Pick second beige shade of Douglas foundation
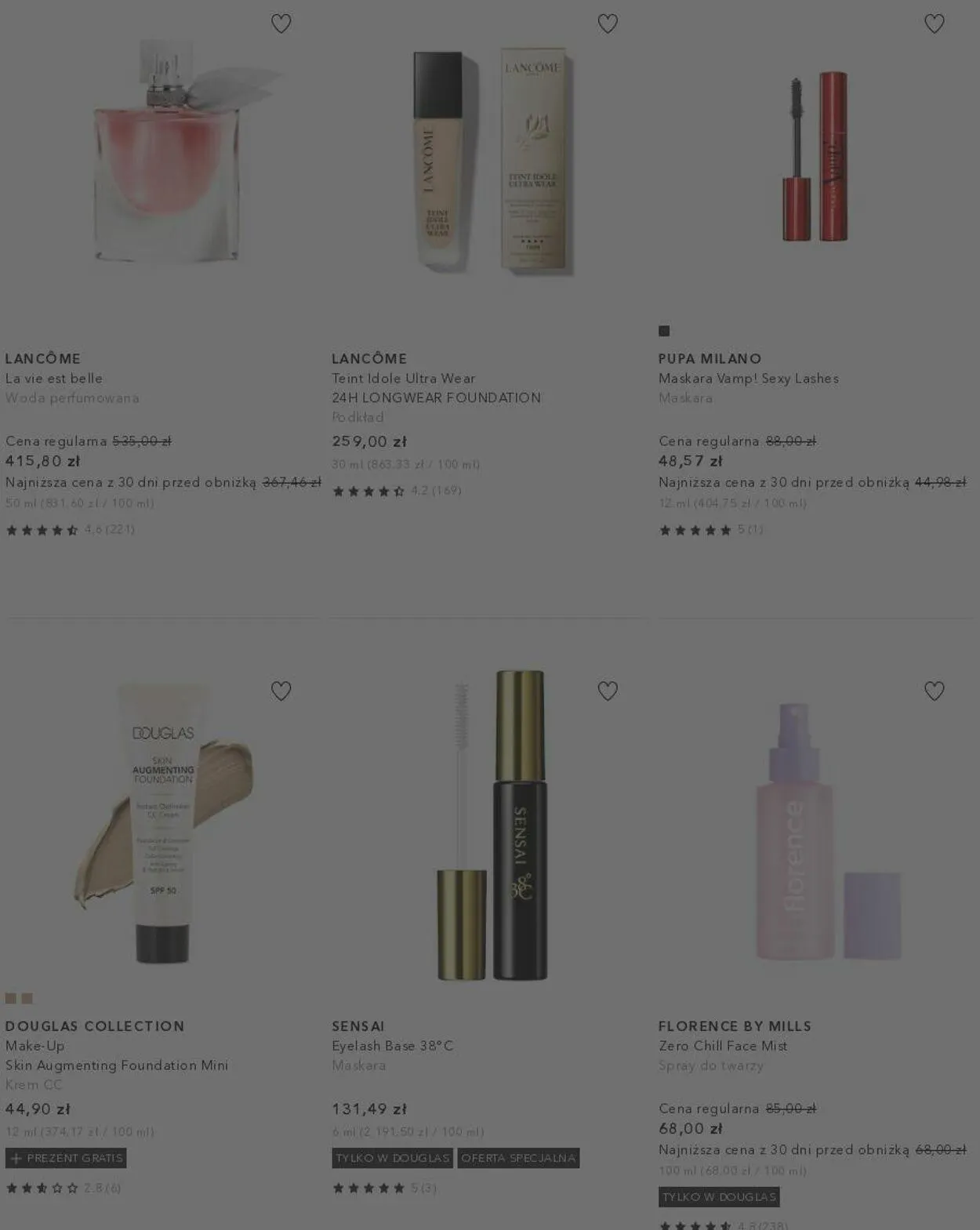 coord(27,998)
